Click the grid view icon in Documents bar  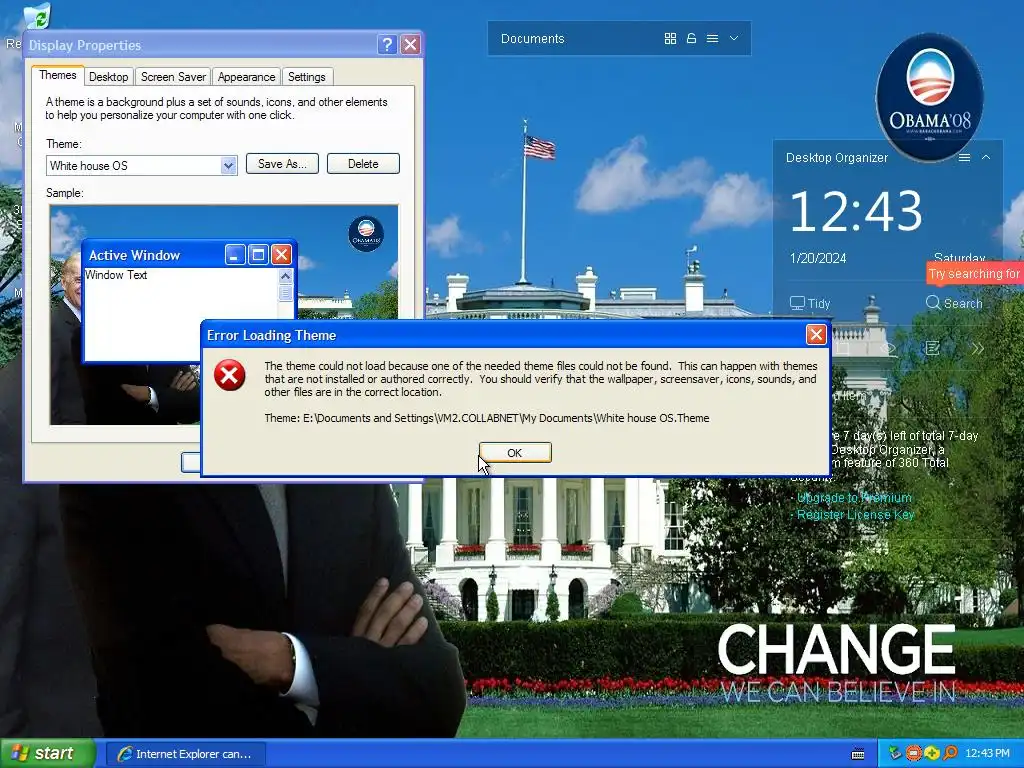click(670, 39)
